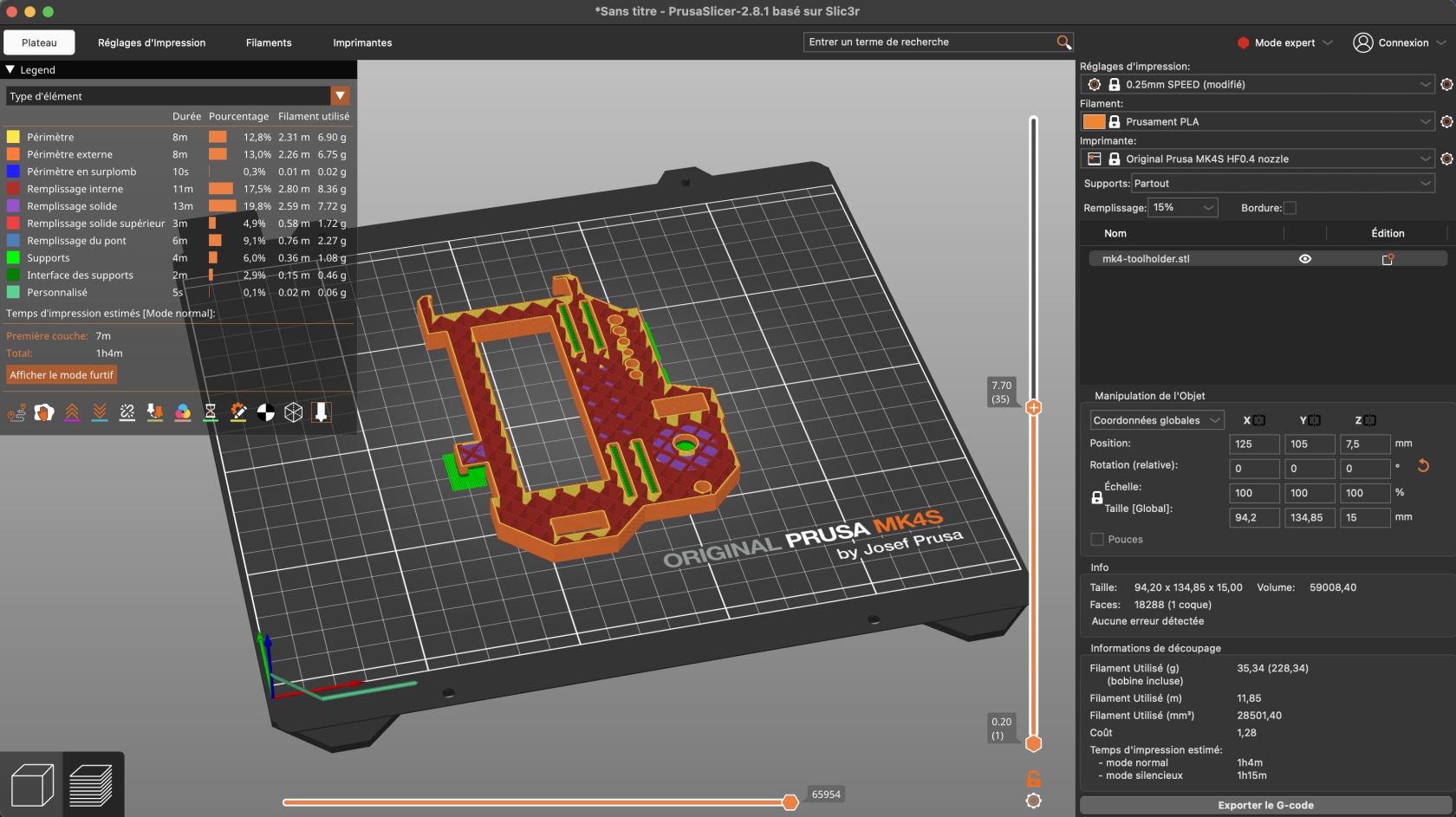Click vertical layer slider lower hexagon thumb

click(1033, 743)
